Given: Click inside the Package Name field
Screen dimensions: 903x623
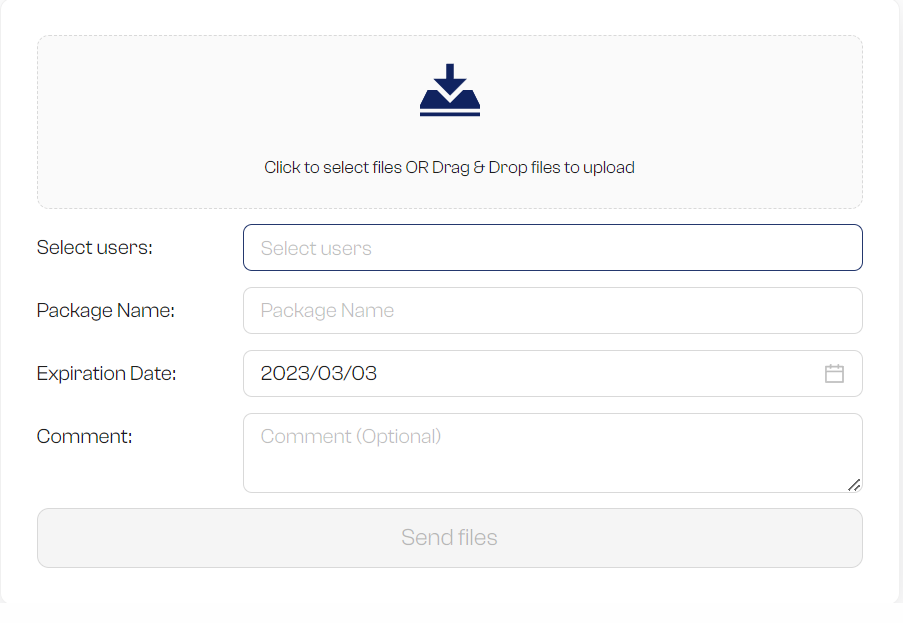Looking at the screenshot, I should tap(552, 310).
